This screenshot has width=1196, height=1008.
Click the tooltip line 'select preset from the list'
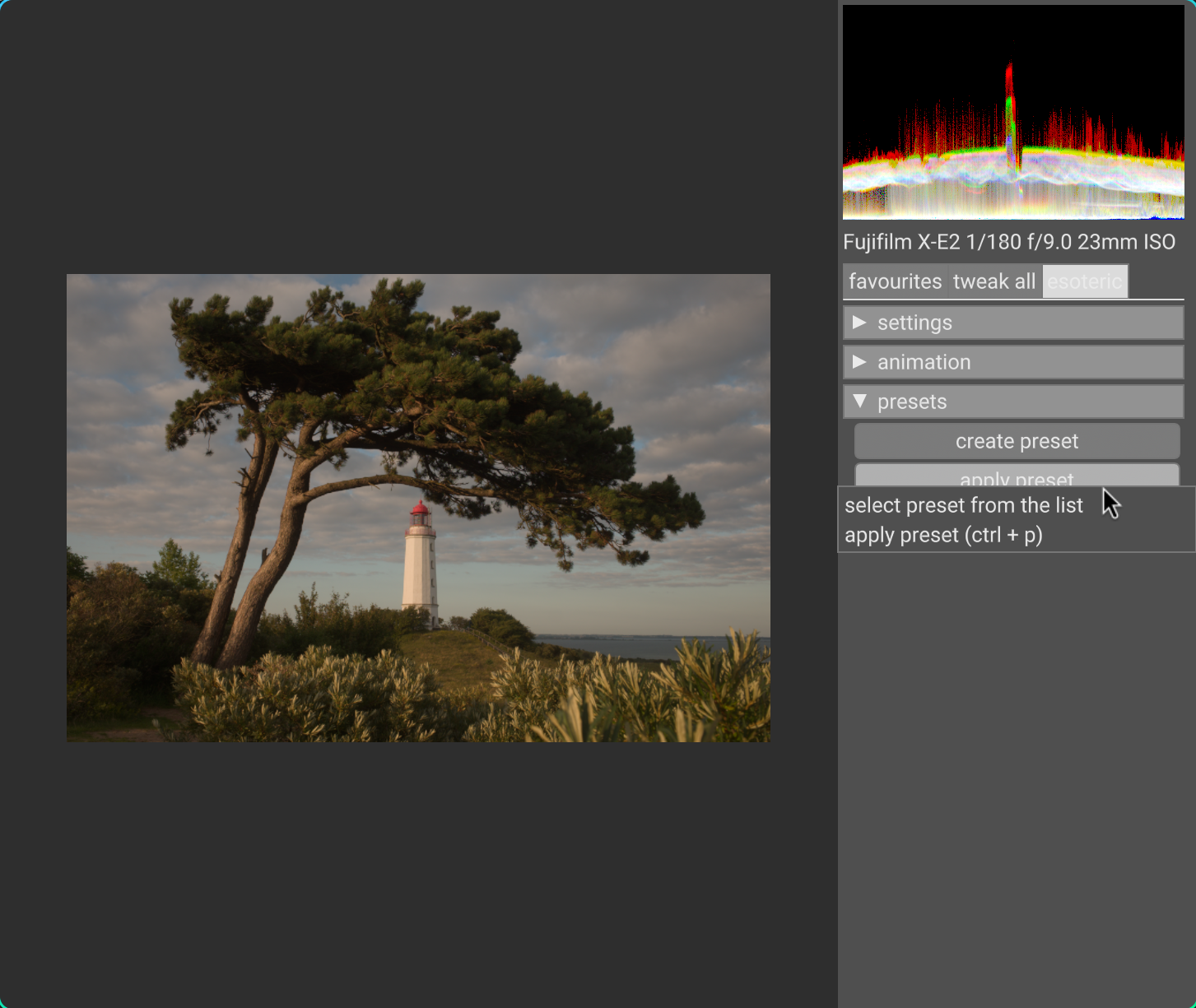point(963,505)
